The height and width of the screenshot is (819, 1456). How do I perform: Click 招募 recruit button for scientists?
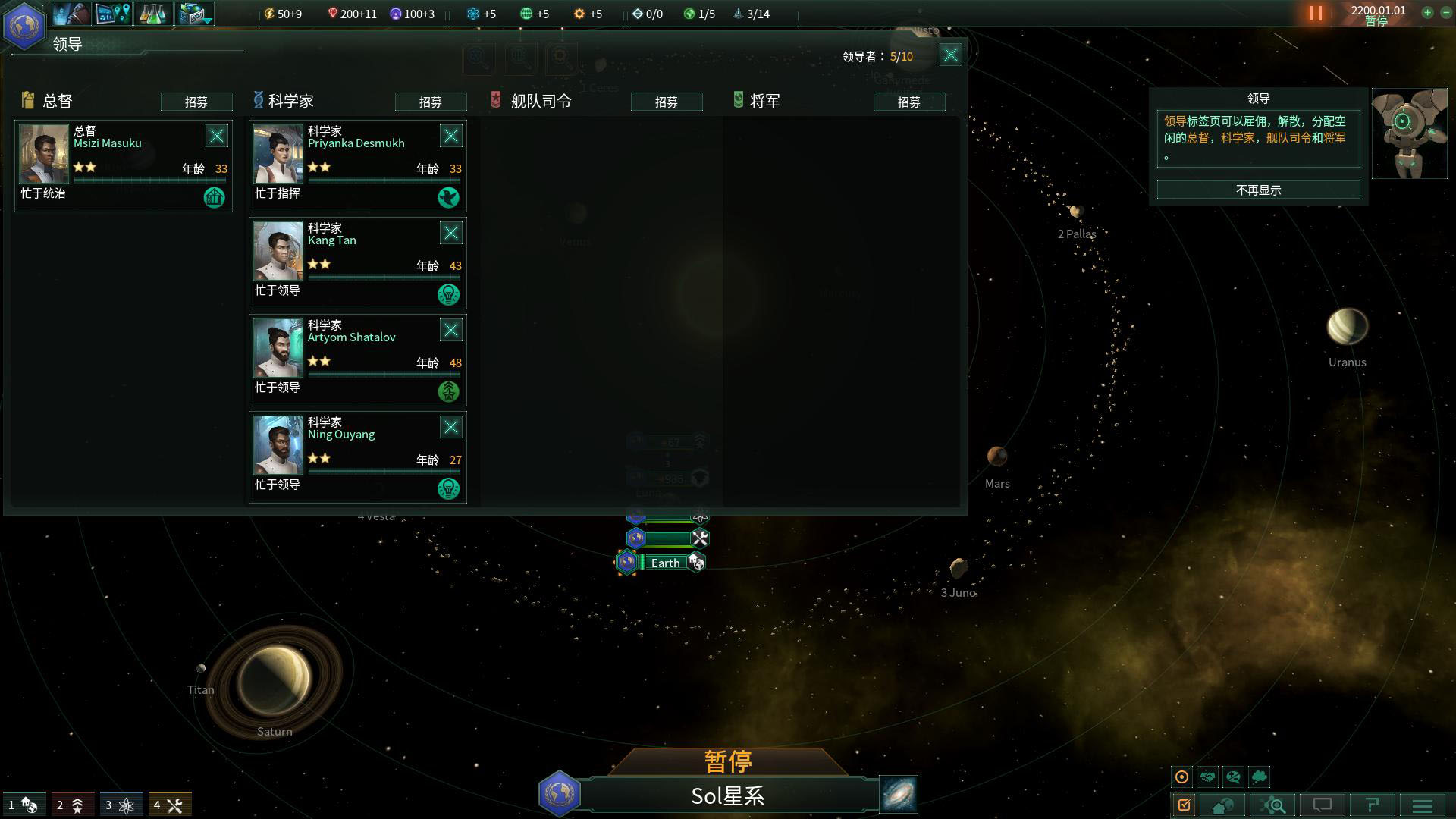(432, 101)
